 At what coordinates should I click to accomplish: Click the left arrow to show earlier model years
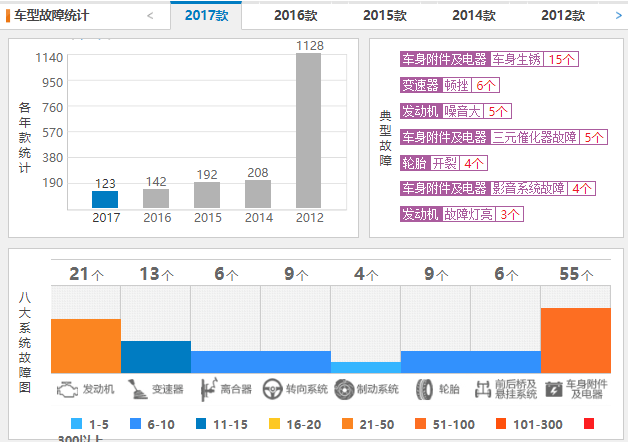pyautogui.click(x=150, y=16)
